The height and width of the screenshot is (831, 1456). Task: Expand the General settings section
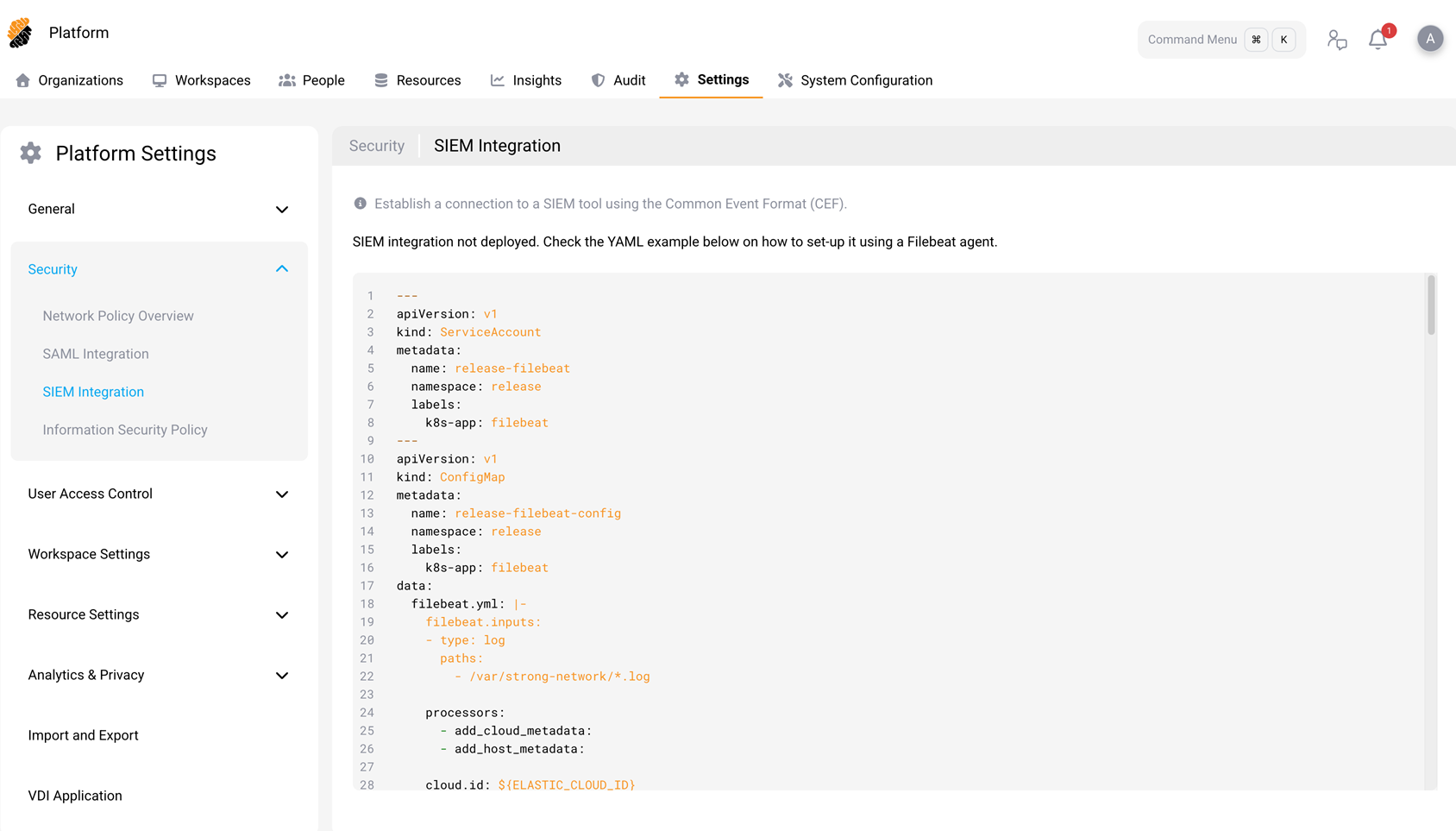[x=282, y=209]
